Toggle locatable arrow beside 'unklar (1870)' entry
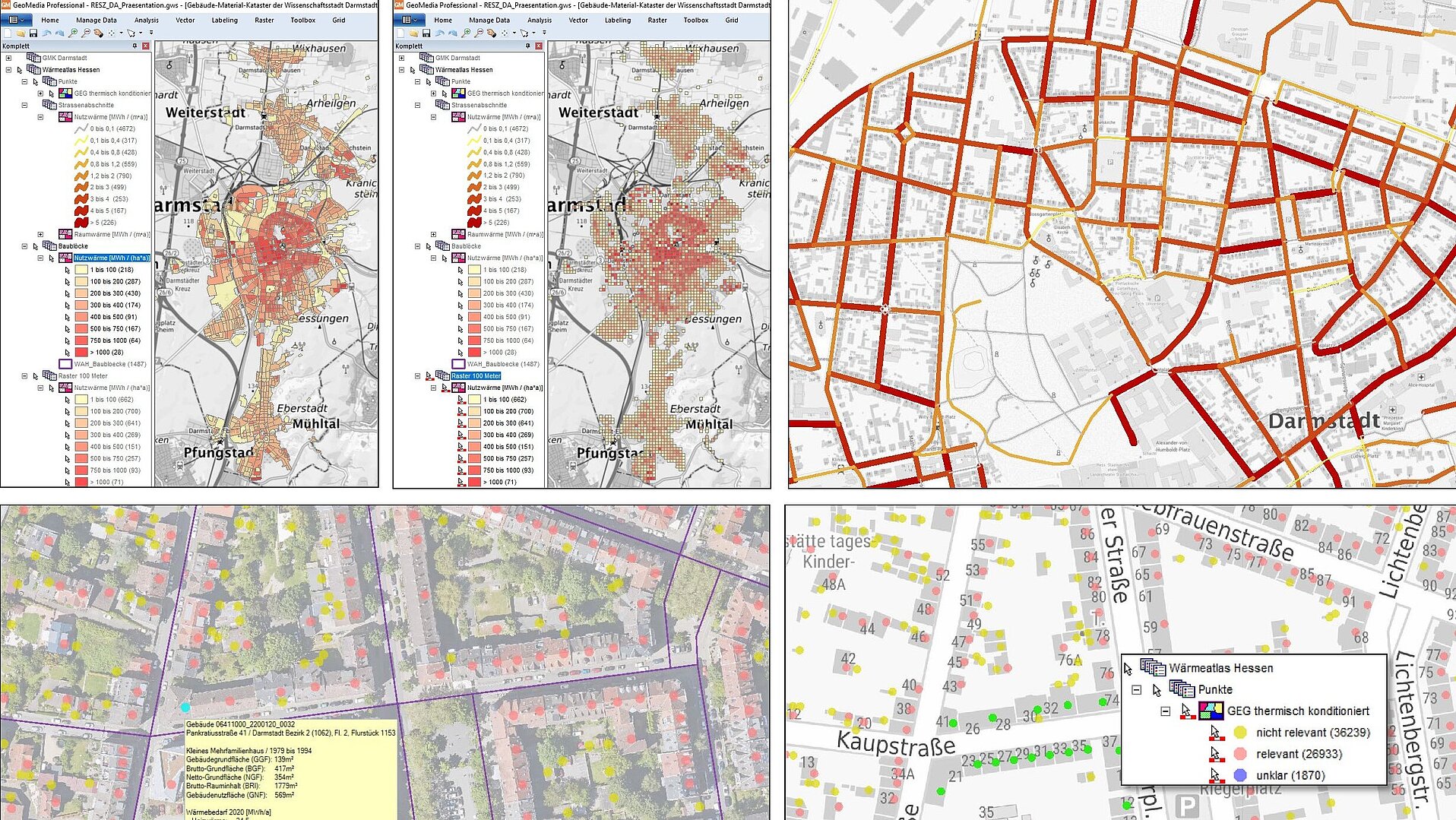This screenshot has height=820, width=1456. point(1214,775)
